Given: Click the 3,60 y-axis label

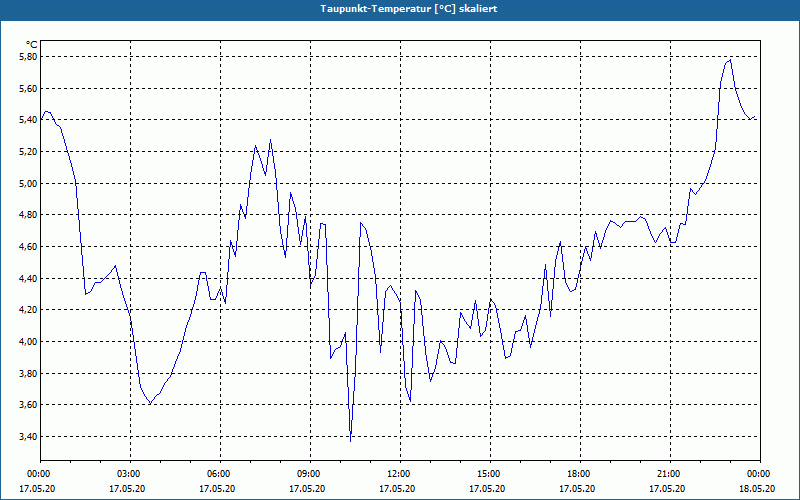Looking at the screenshot, I should click(28, 405).
